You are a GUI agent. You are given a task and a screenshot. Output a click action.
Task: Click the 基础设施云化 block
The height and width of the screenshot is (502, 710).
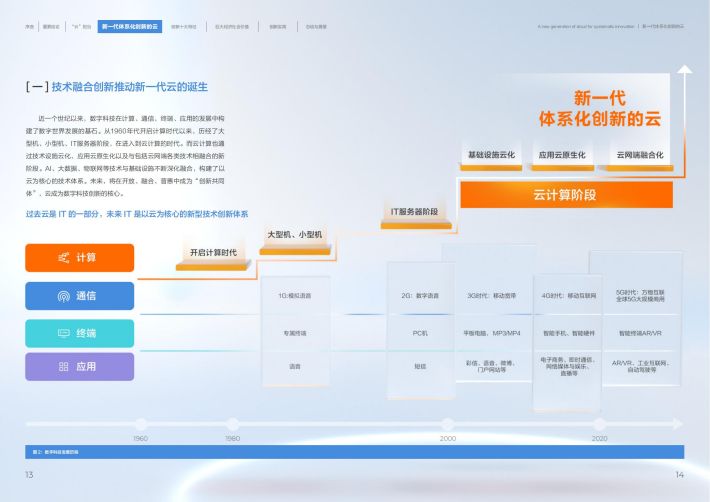click(x=491, y=158)
